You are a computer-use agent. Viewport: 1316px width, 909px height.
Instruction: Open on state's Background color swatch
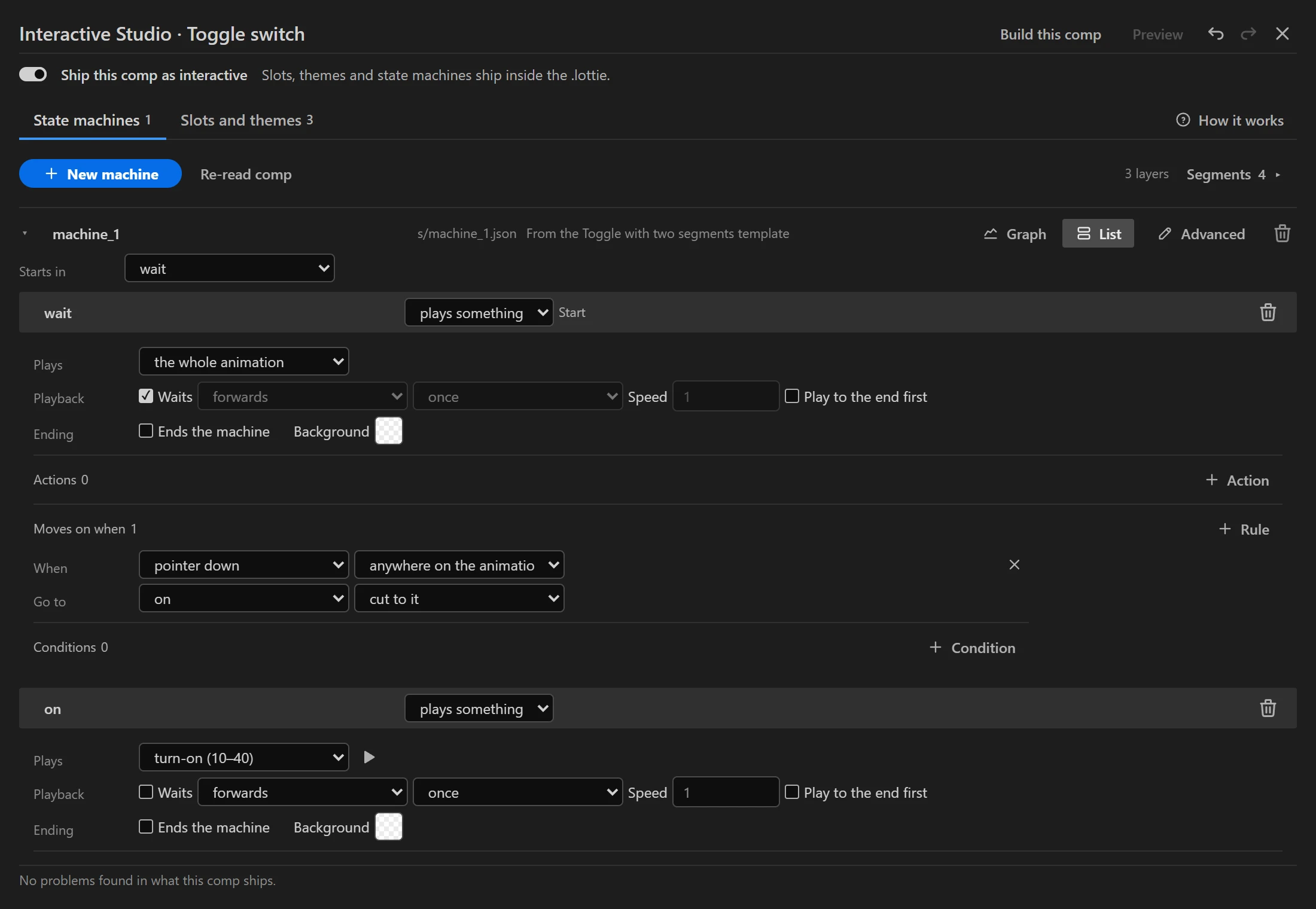pyautogui.click(x=389, y=826)
